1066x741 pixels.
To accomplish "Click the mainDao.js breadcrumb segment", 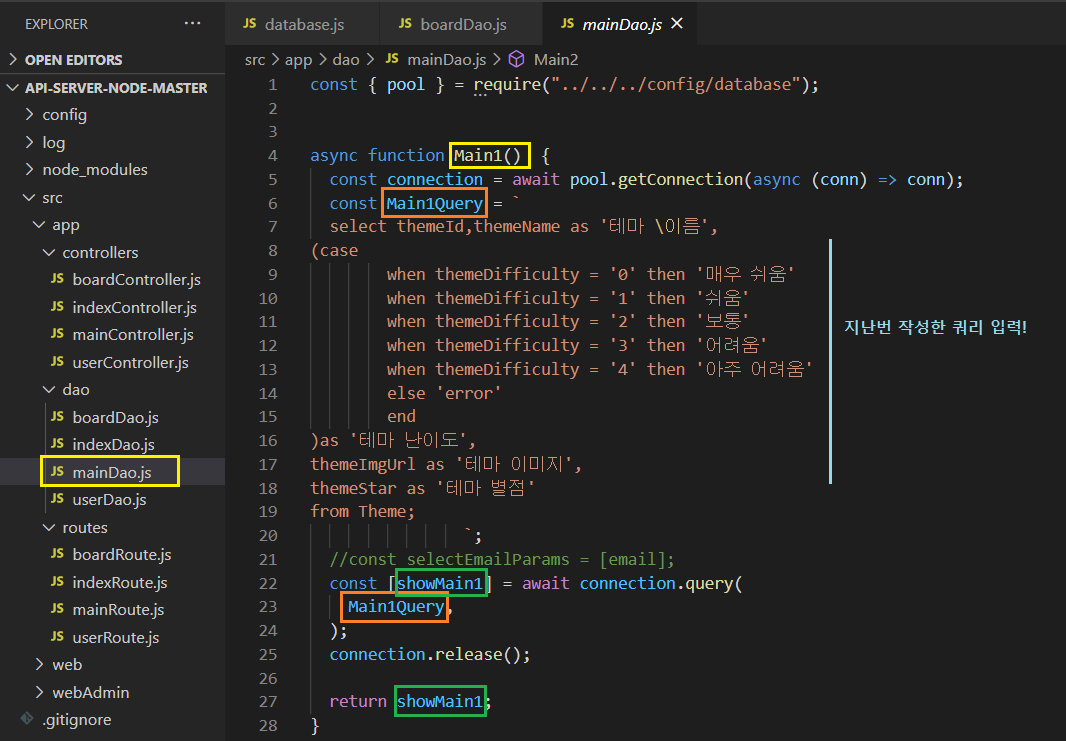I will point(447,60).
